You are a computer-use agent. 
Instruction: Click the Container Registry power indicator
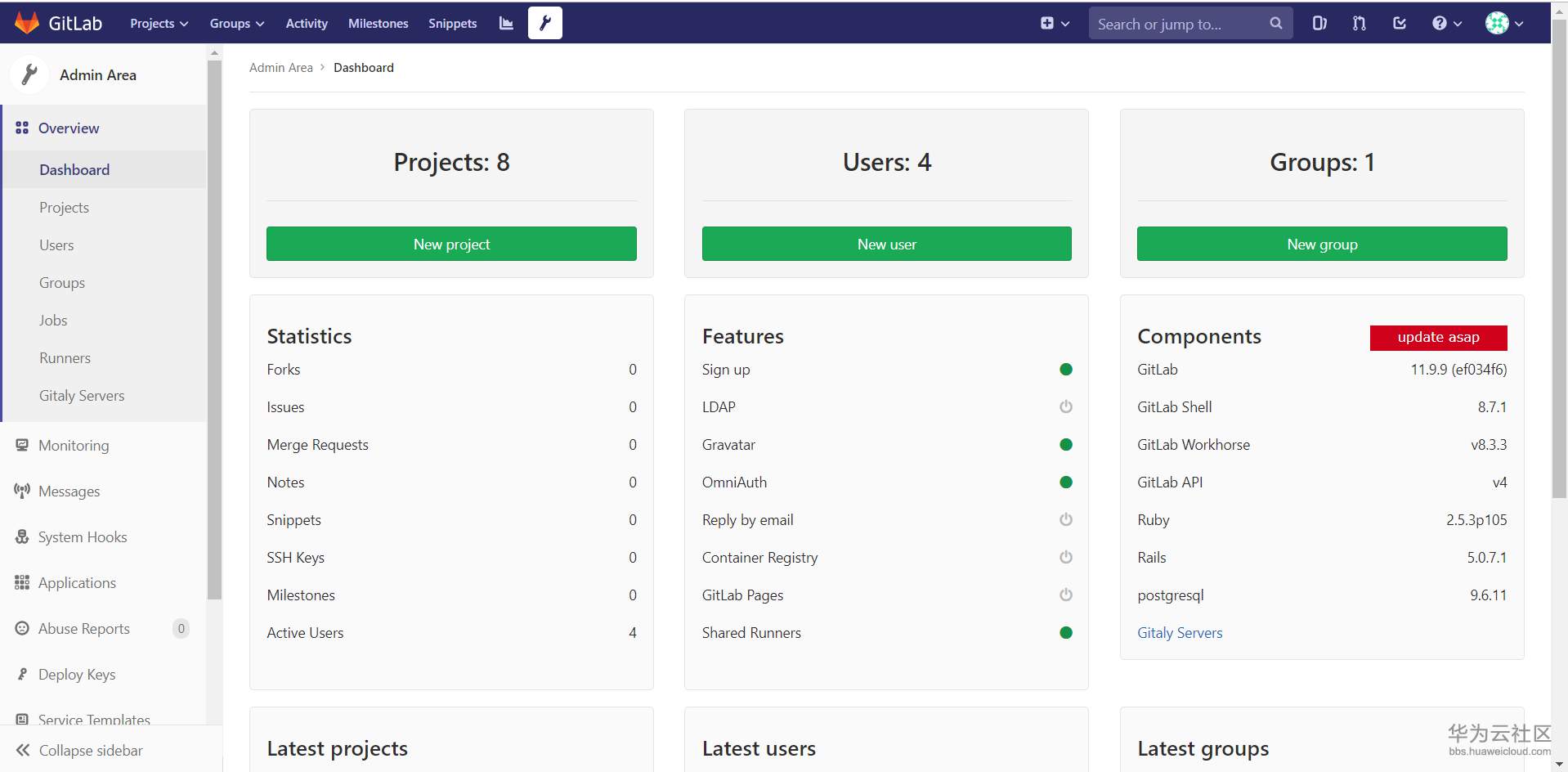click(1065, 557)
